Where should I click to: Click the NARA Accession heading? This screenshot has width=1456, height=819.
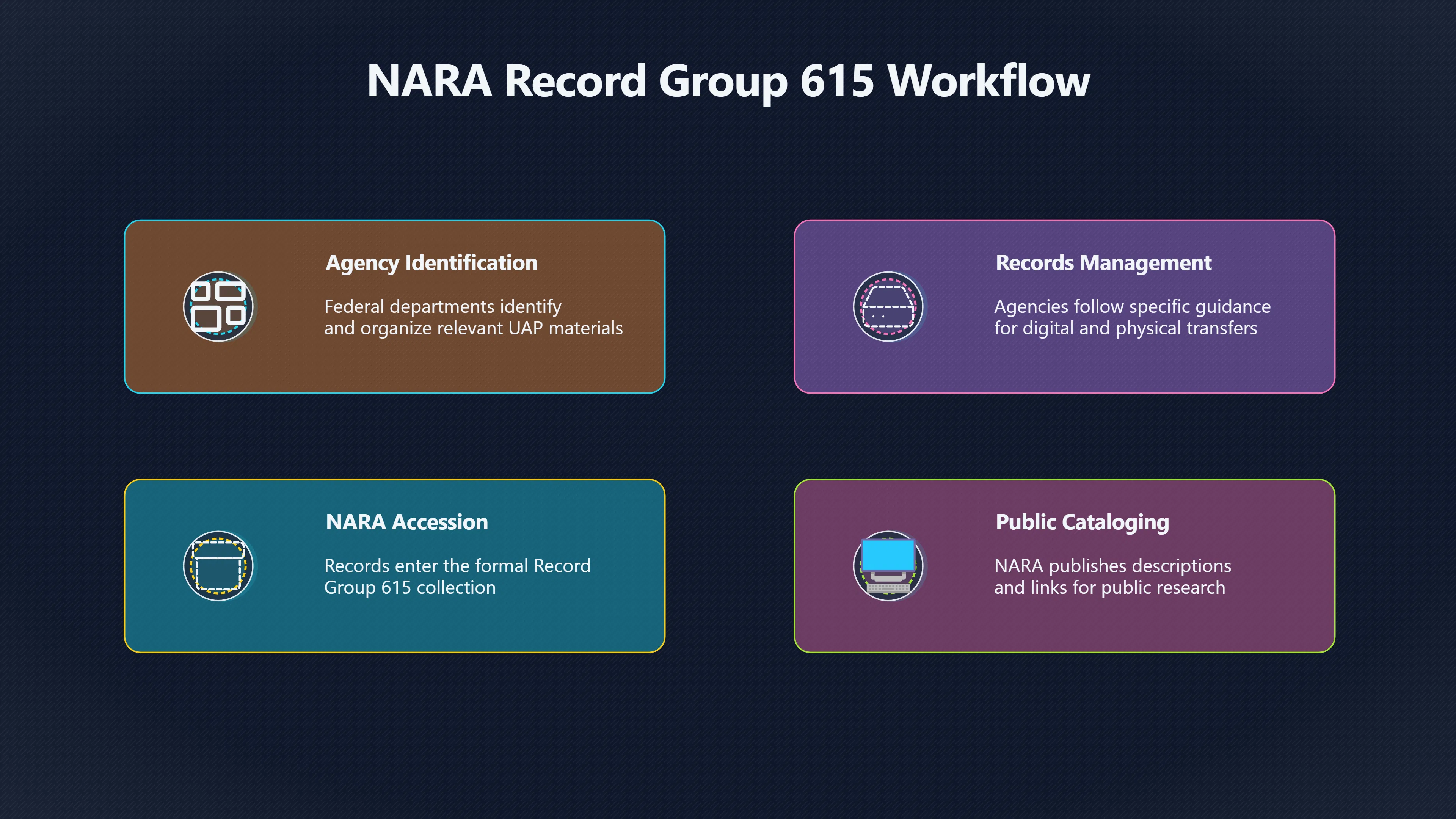click(x=406, y=522)
